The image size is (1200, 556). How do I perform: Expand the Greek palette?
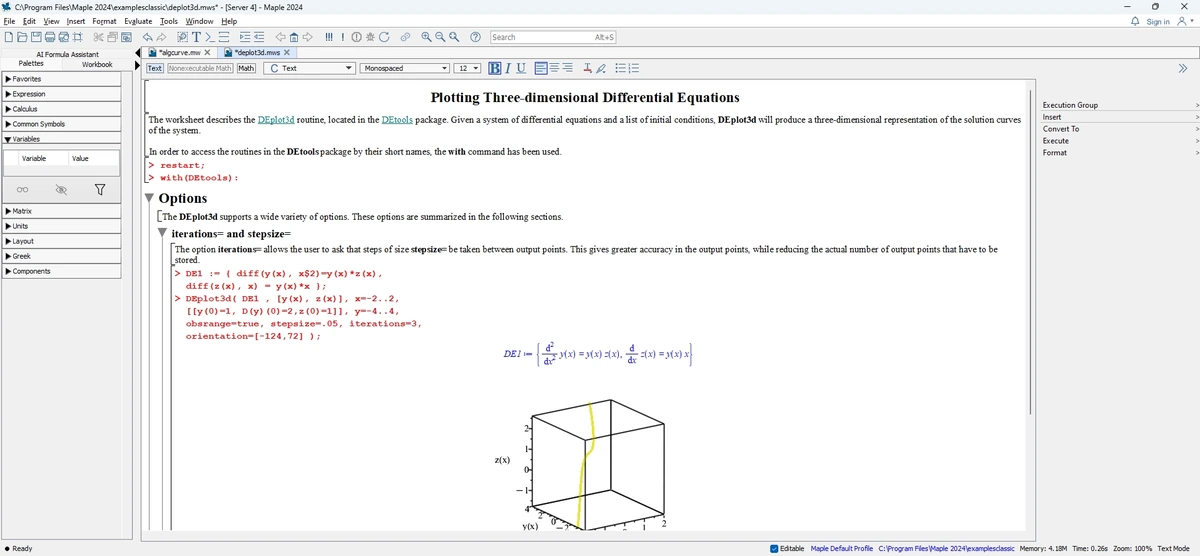click(61, 256)
